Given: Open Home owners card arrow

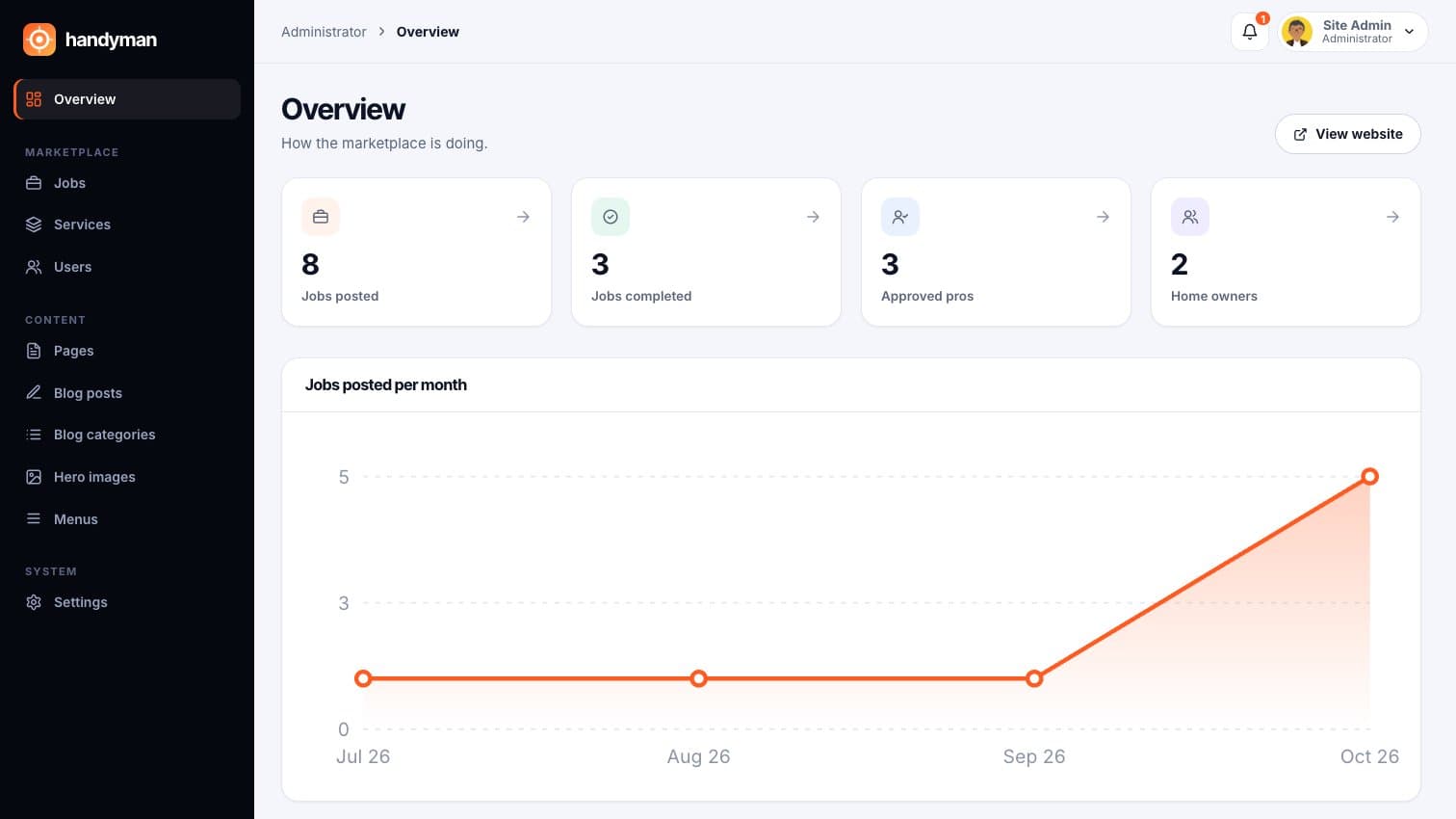Looking at the screenshot, I should click(x=1392, y=217).
